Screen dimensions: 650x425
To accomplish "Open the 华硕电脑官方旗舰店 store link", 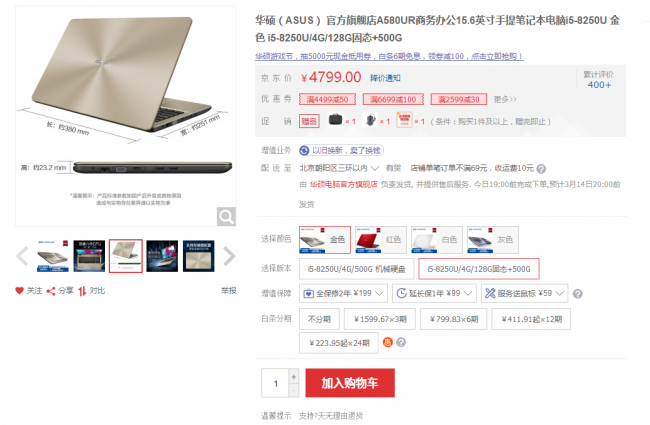I will (344, 184).
